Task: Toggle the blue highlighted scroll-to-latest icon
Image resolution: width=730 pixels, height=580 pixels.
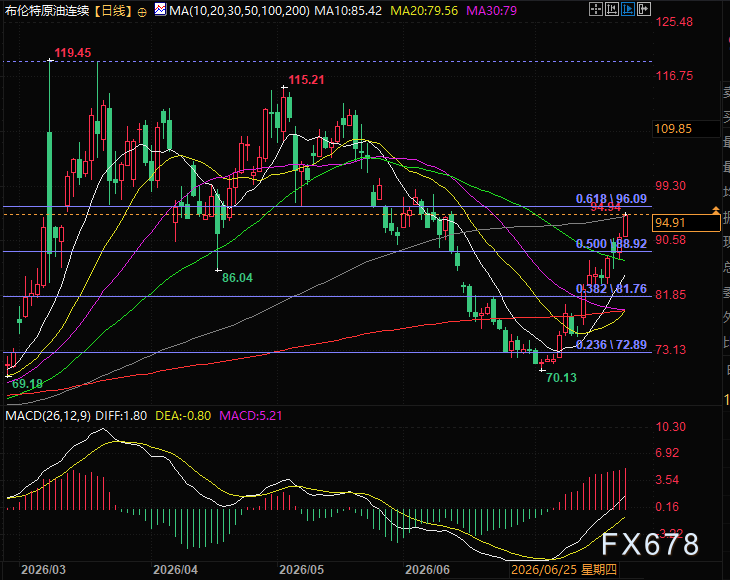Action: 628,9
